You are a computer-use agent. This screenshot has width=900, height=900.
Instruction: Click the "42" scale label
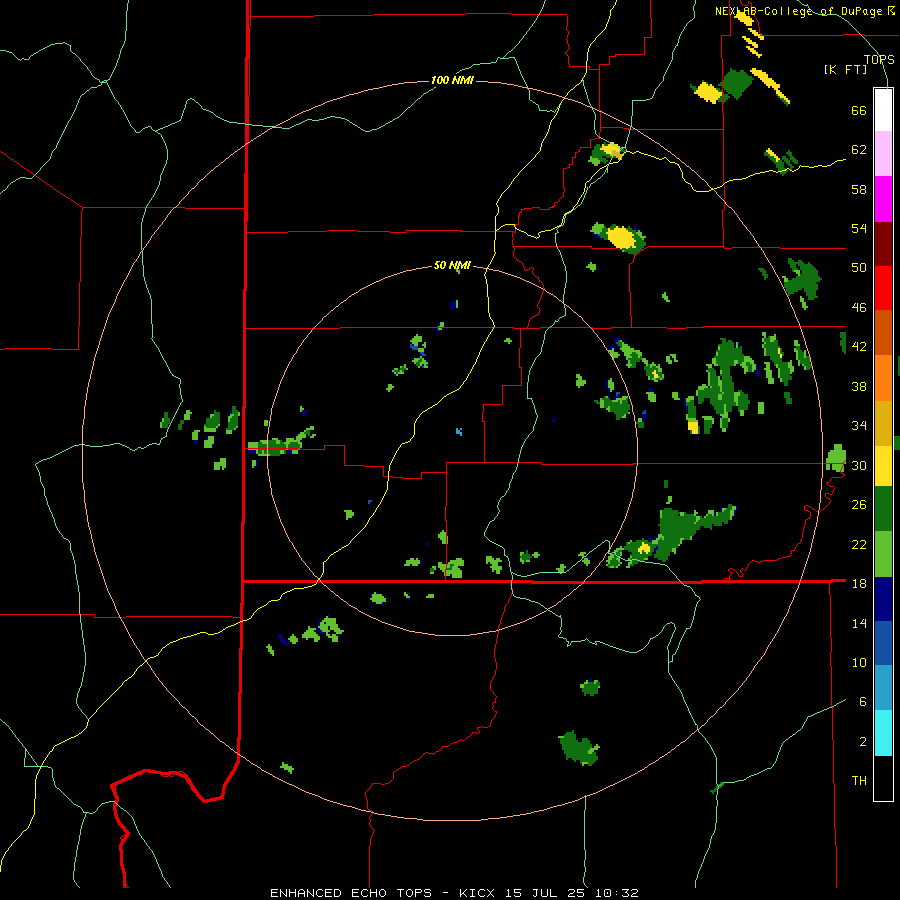point(859,347)
